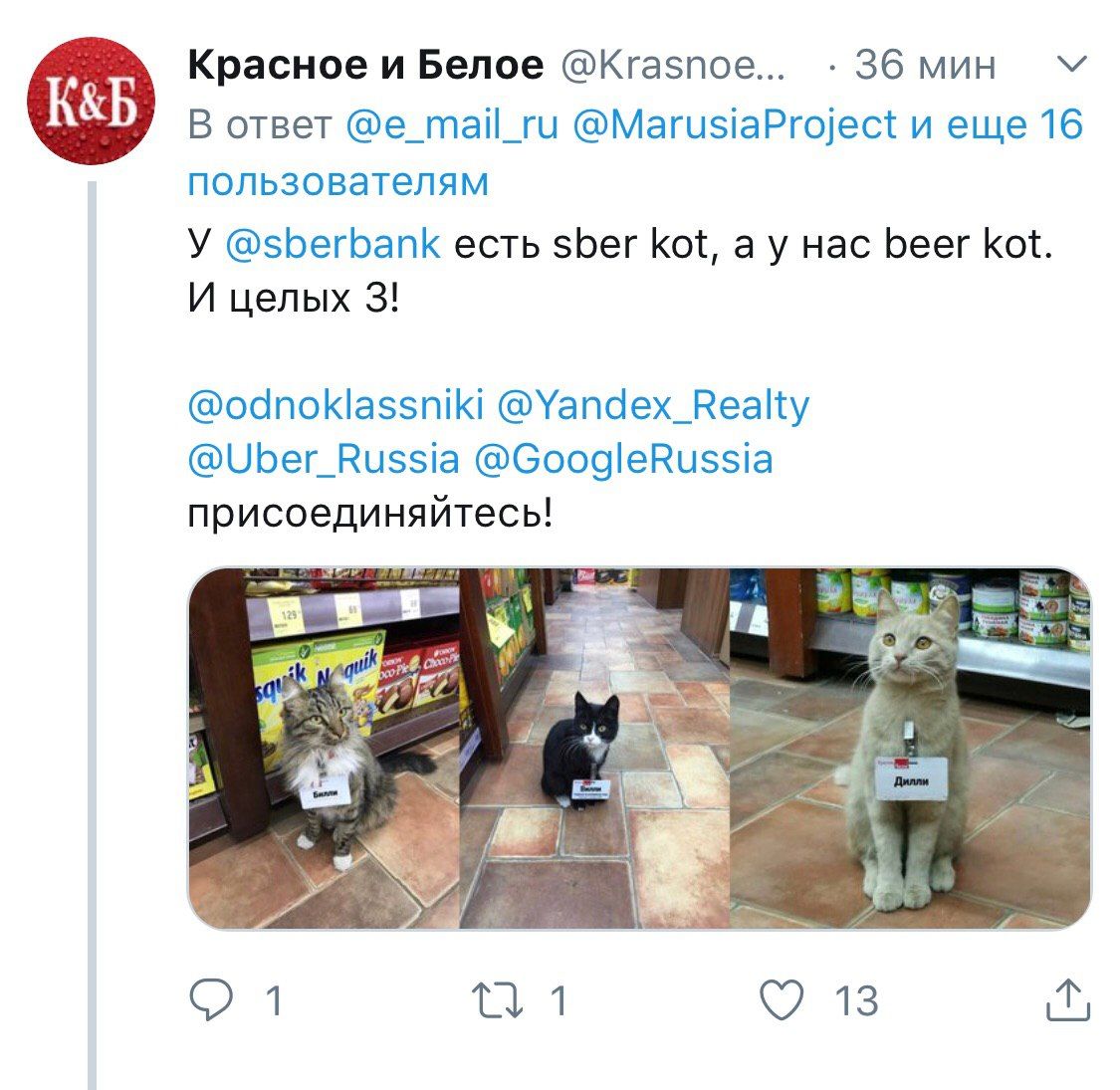Expand the tweet options chevron

(1071, 65)
